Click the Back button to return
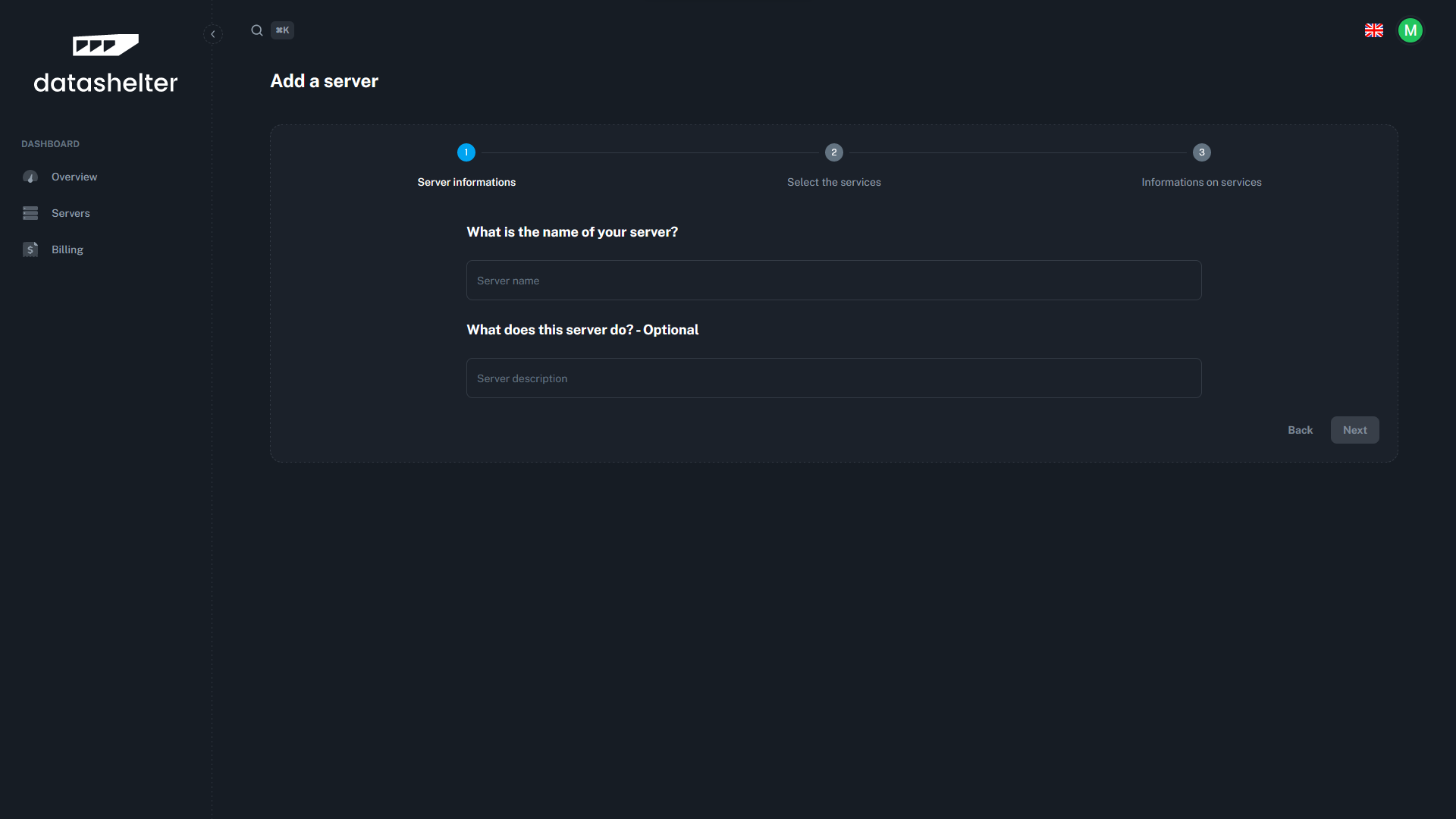Viewport: 1456px width, 819px height. pos(1300,430)
